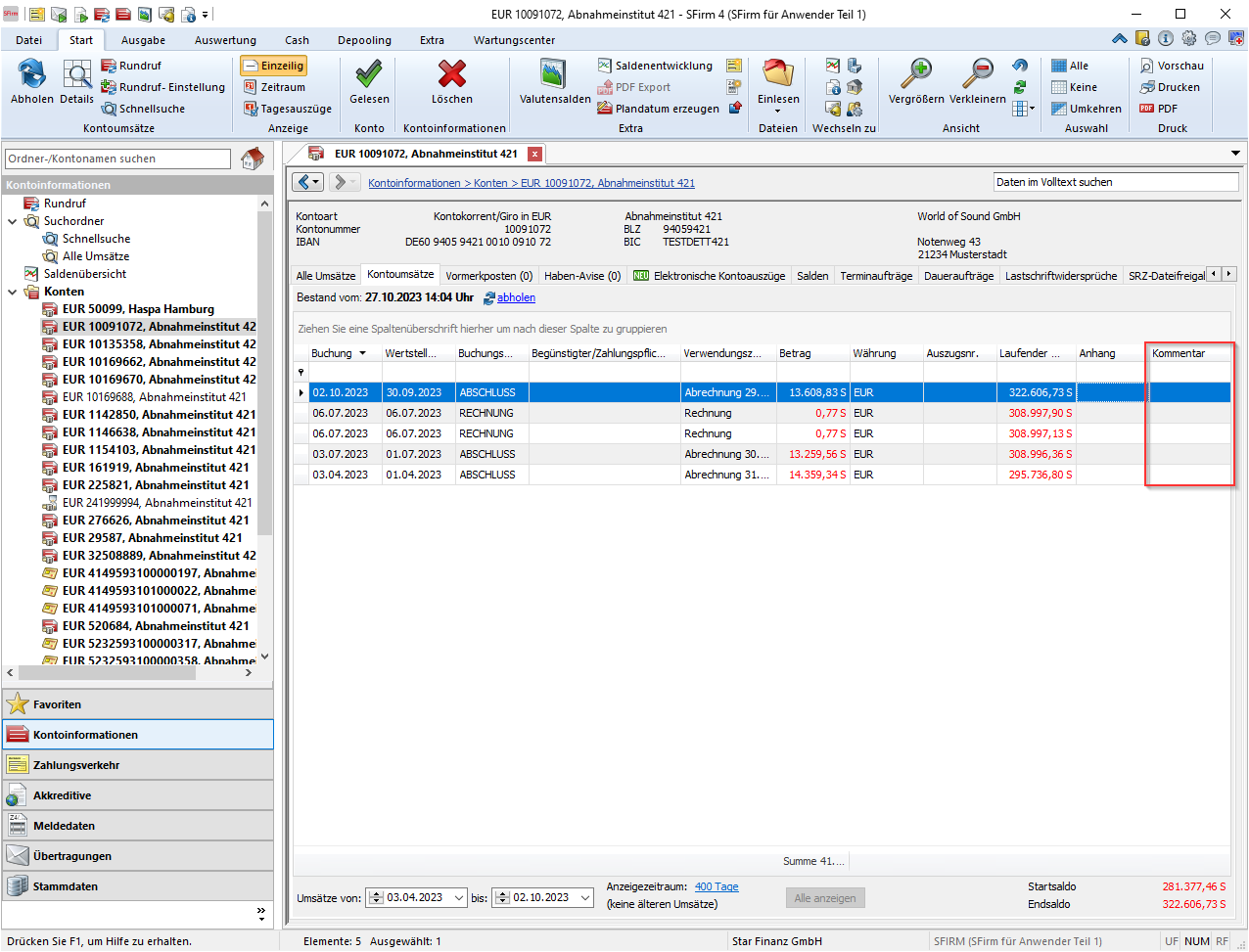Click the blue undo arrow in Ansicht

point(1020,66)
